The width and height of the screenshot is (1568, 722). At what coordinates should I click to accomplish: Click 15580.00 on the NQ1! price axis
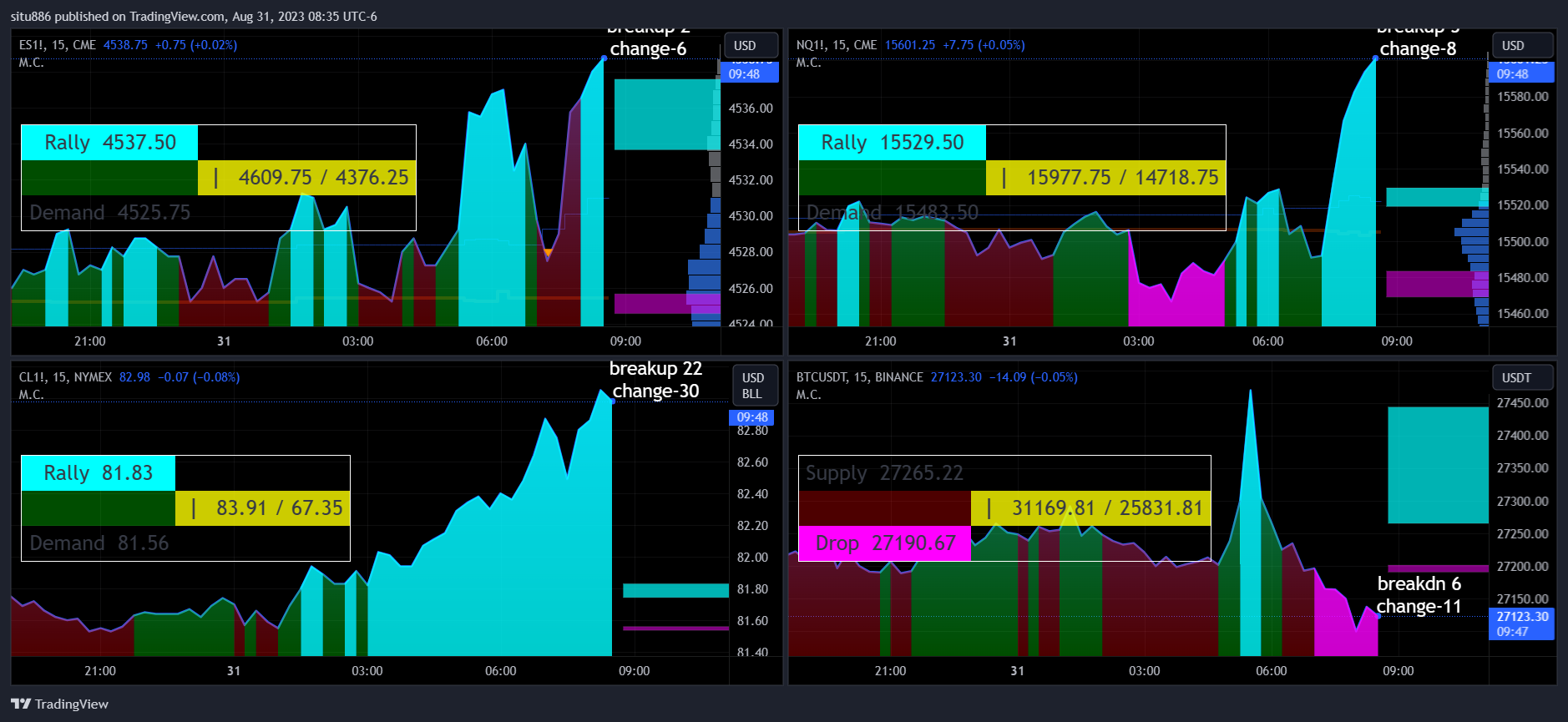click(1522, 97)
